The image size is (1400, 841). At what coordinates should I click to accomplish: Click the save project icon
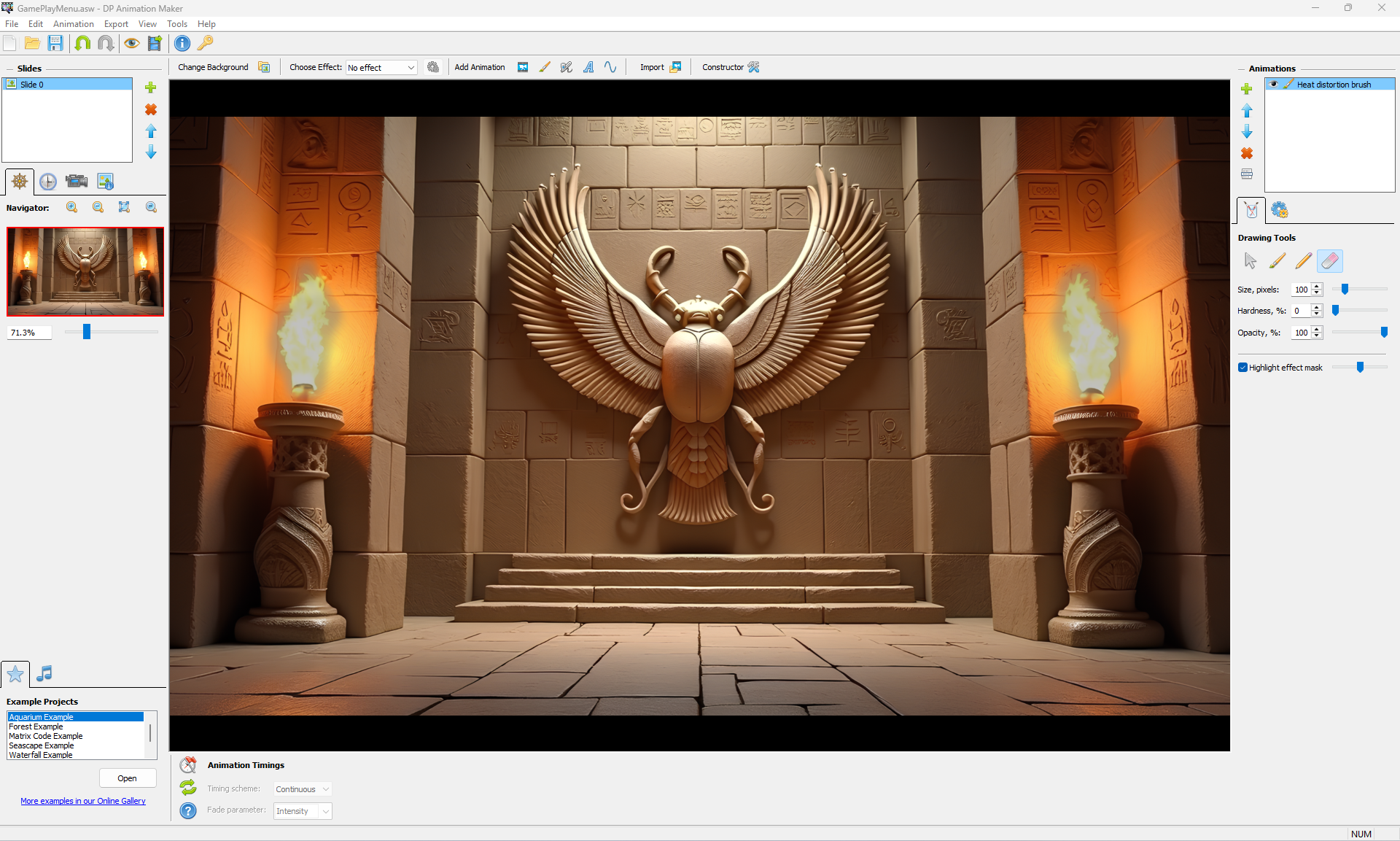point(55,43)
